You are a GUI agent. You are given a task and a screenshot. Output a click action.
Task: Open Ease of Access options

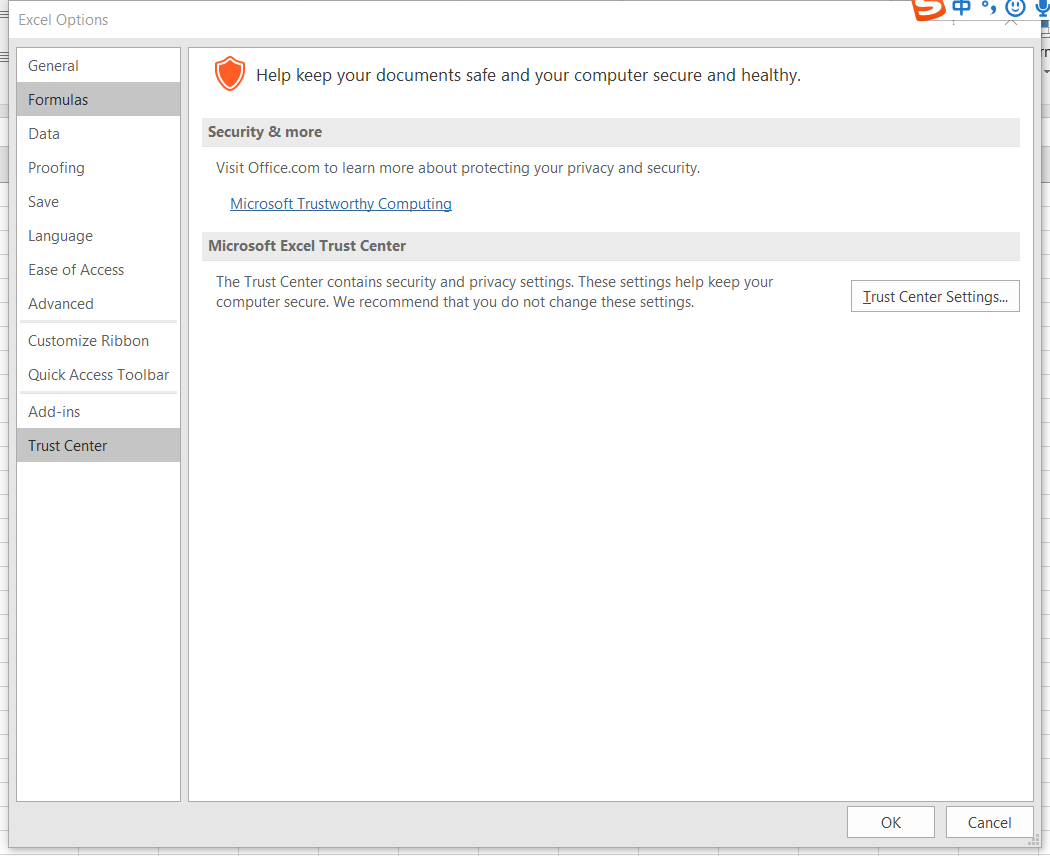click(x=98, y=270)
